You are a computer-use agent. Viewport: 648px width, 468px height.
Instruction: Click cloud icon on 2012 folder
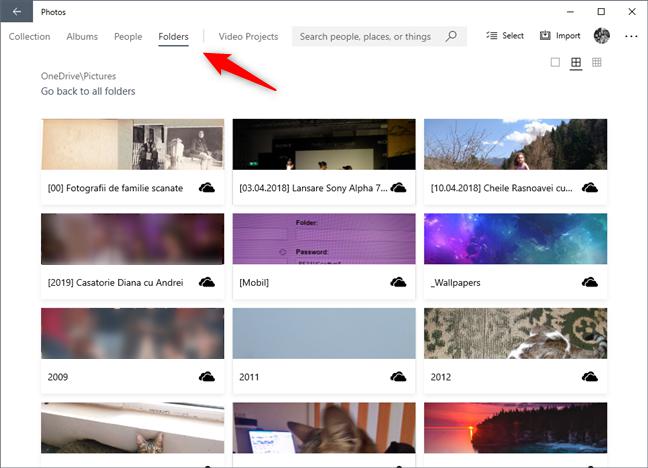point(590,377)
